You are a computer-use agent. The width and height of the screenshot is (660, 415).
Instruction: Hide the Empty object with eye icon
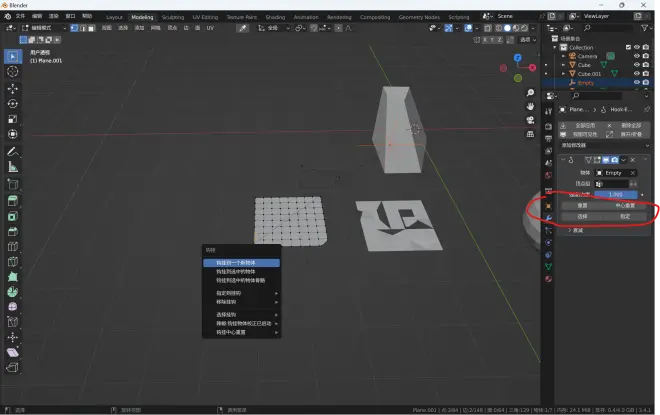tap(637, 82)
